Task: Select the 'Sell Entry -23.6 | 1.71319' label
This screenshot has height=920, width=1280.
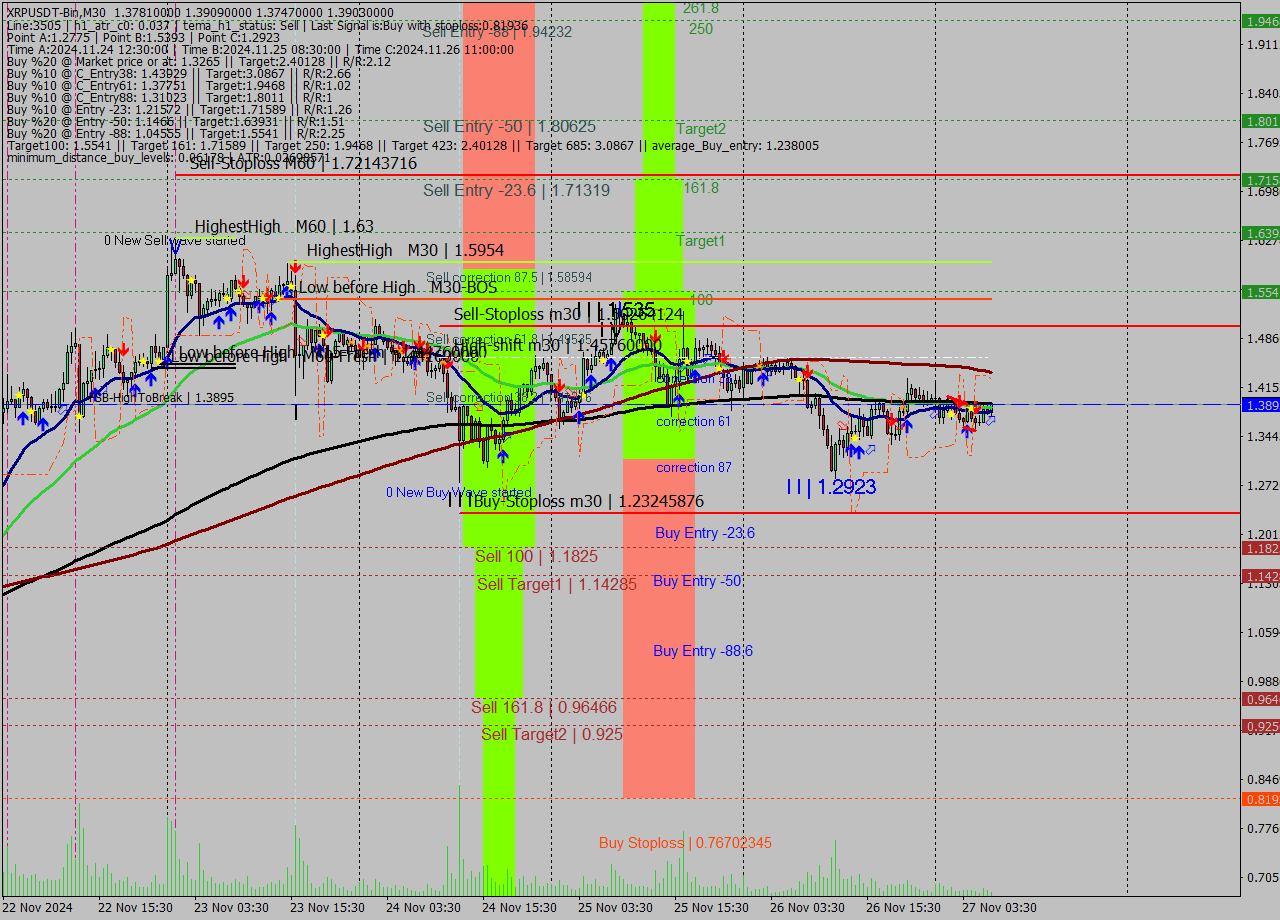Action: click(x=516, y=190)
